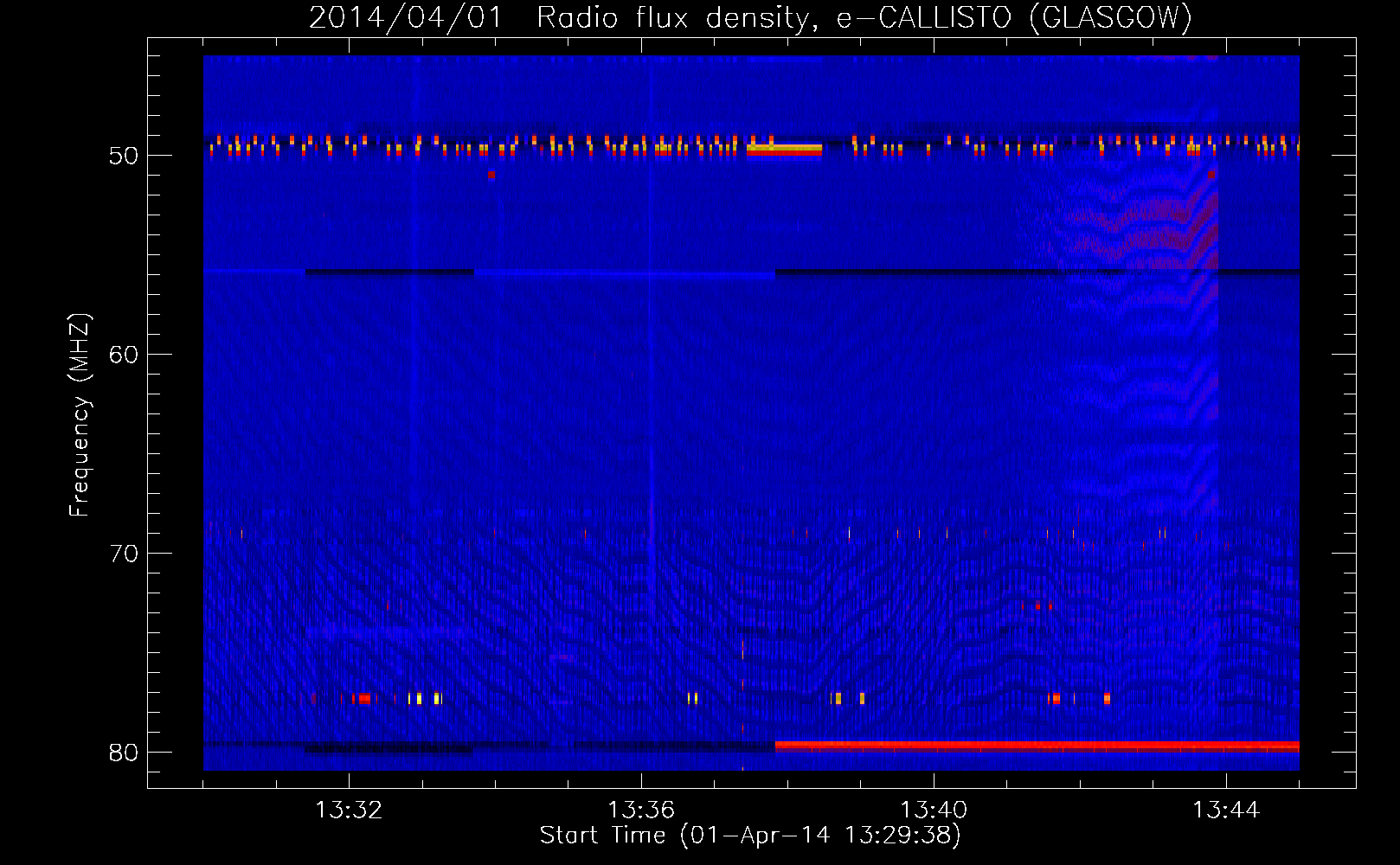
Task: Click the red-yellow burst near 77 MHz at 13:32
Action: pos(364,698)
